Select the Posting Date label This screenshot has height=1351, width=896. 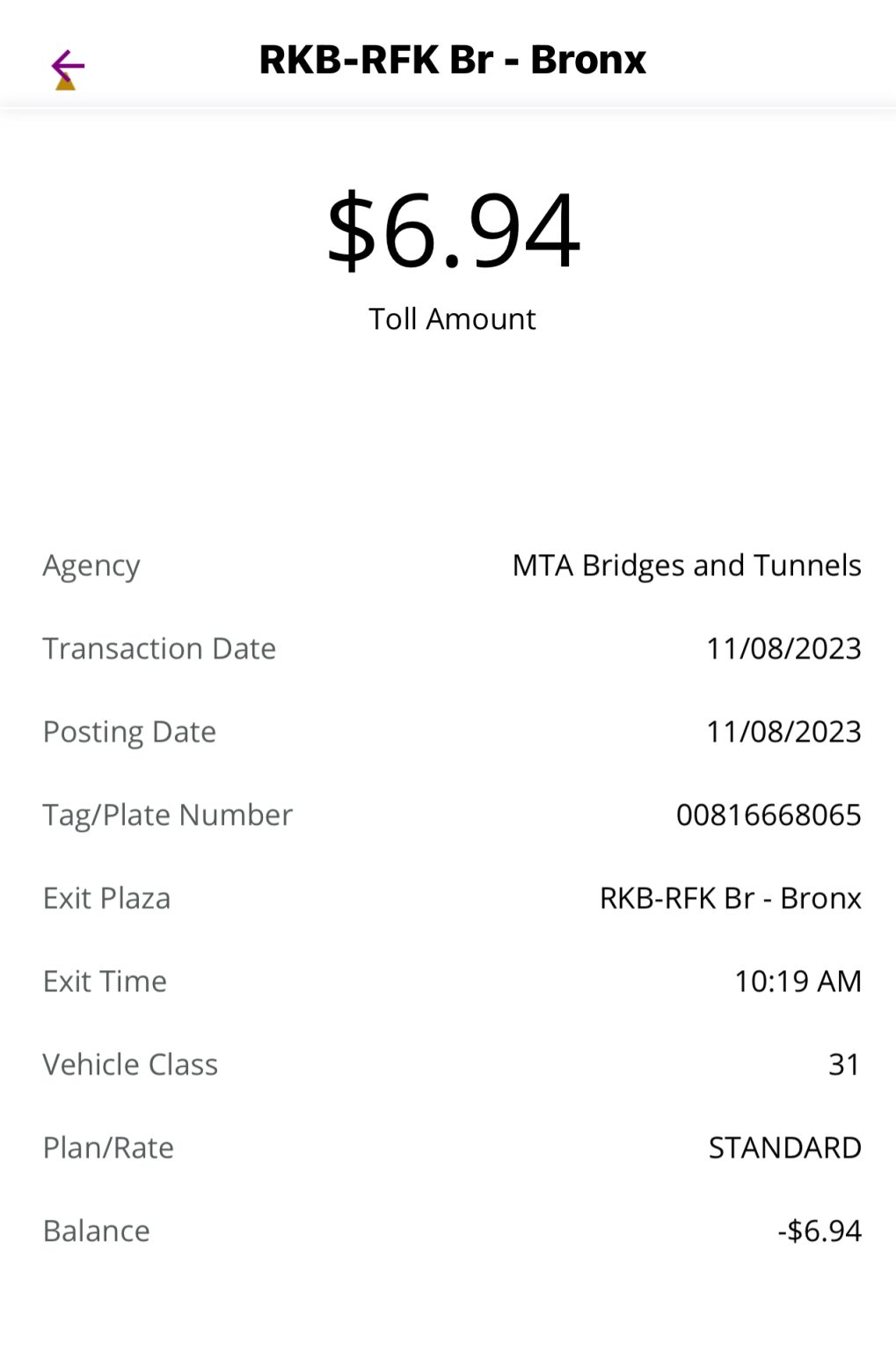coord(129,732)
